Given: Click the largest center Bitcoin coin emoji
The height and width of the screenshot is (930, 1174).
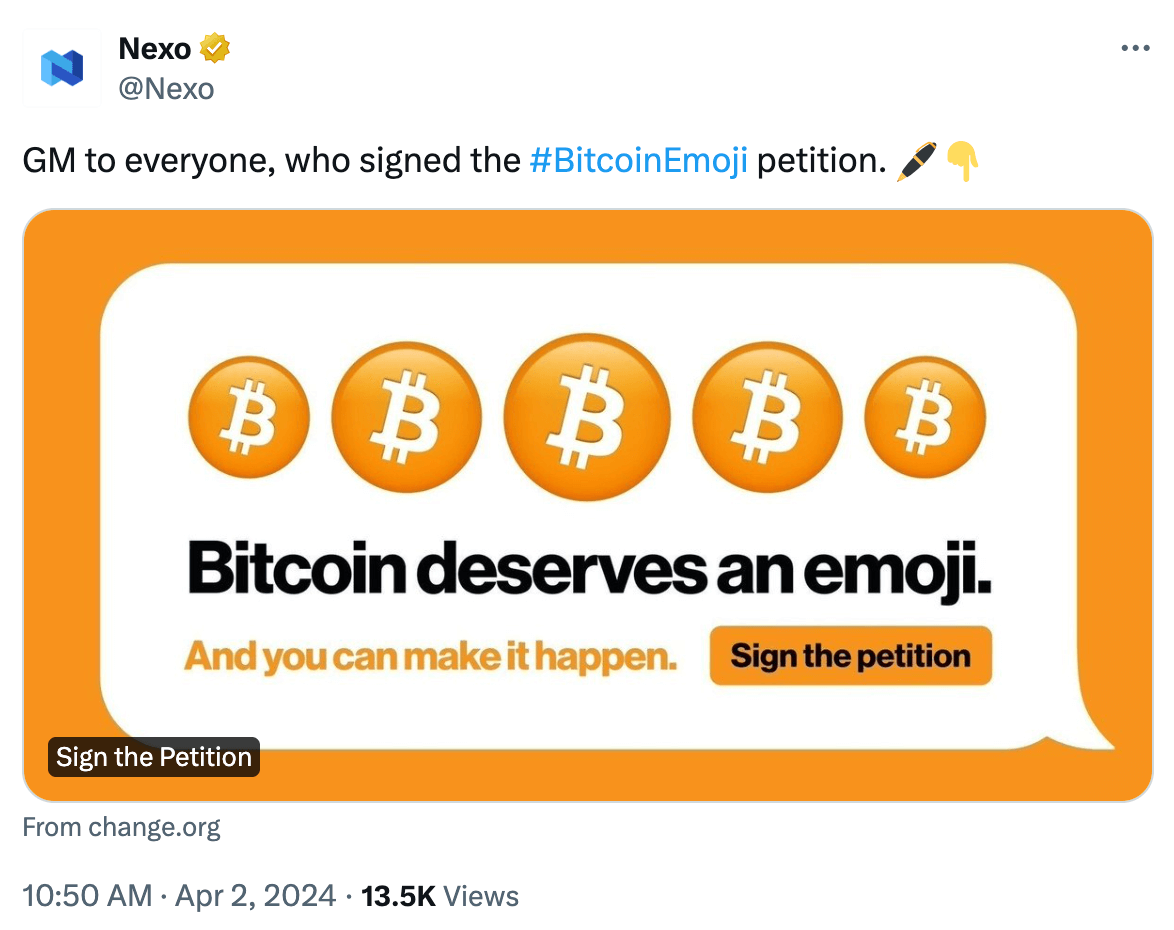Looking at the screenshot, I should click(587, 417).
